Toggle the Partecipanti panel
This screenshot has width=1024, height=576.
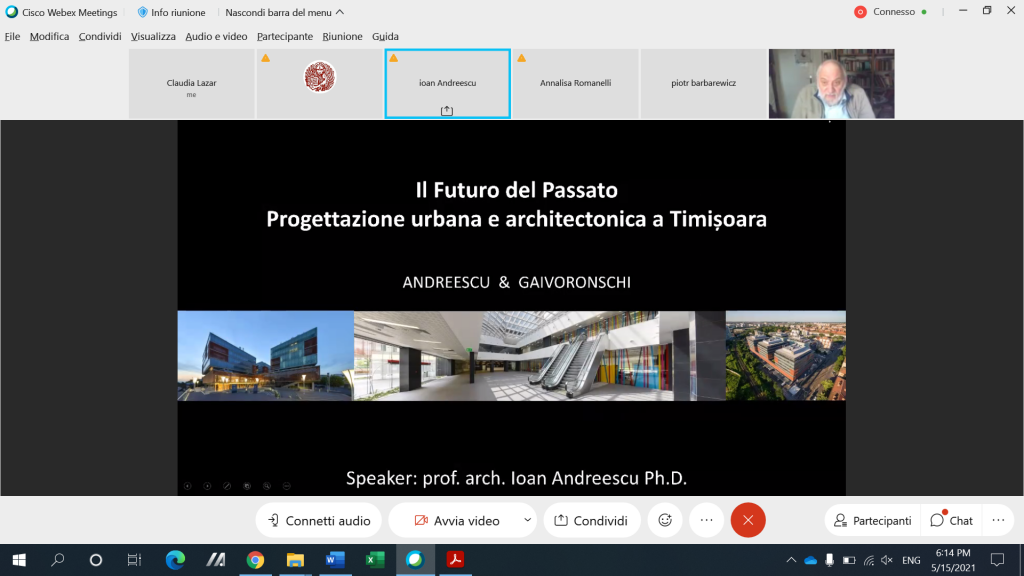872,520
